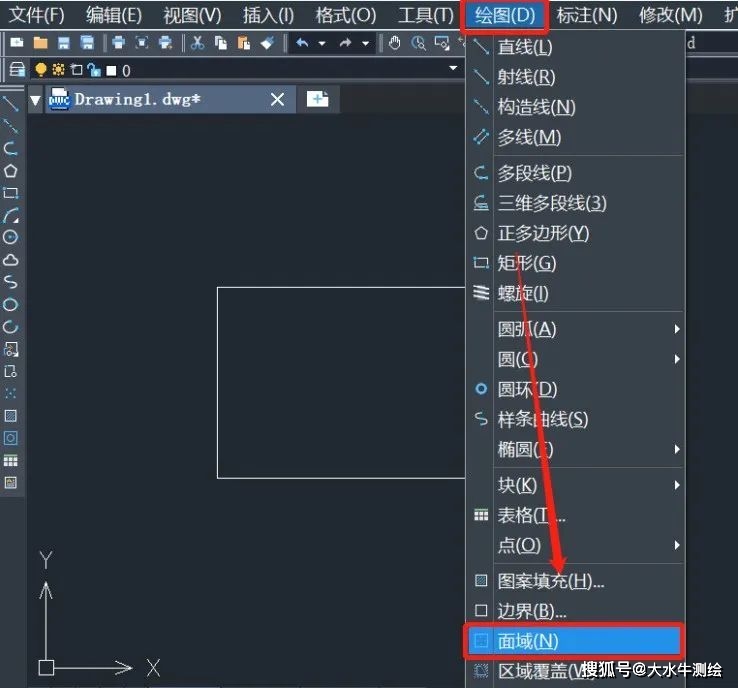Click the Match Properties brush icon
Viewport: 738px width, 688px height.
[x=267, y=43]
